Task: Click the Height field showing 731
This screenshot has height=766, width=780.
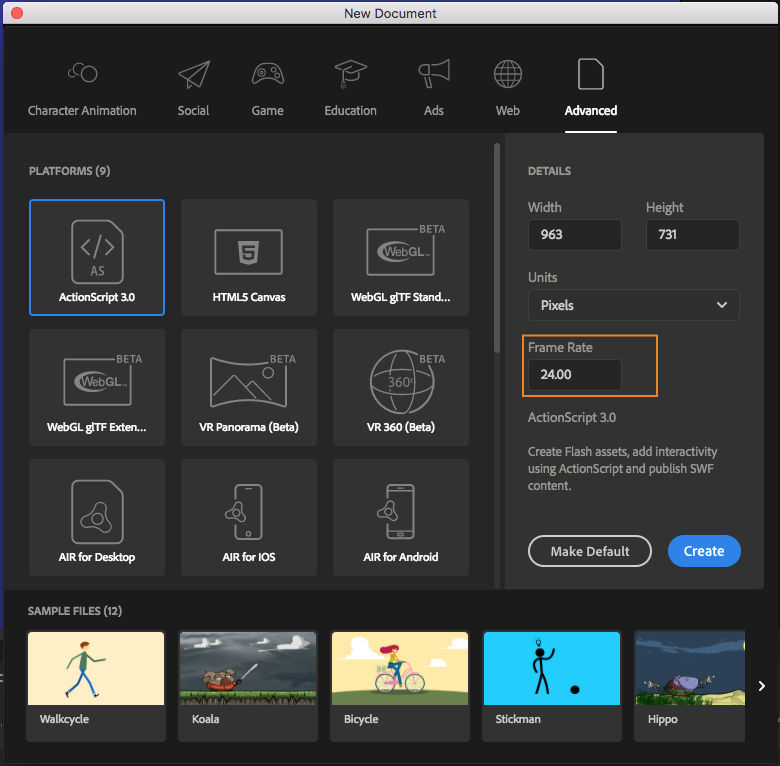Action: point(692,234)
